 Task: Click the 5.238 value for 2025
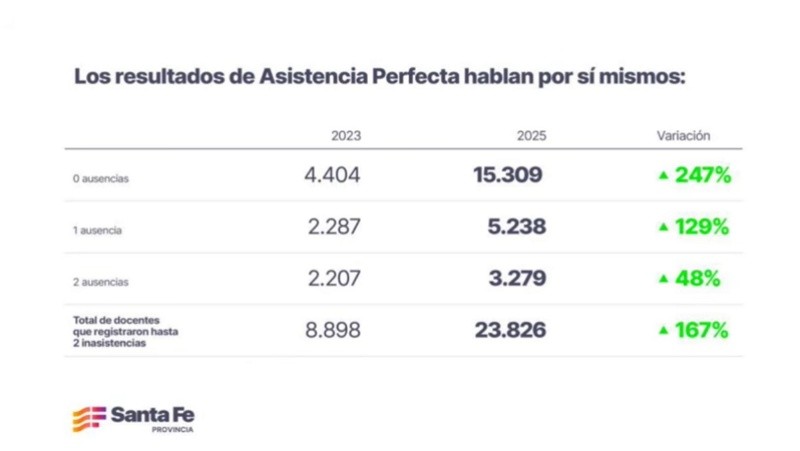click(x=512, y=228)
